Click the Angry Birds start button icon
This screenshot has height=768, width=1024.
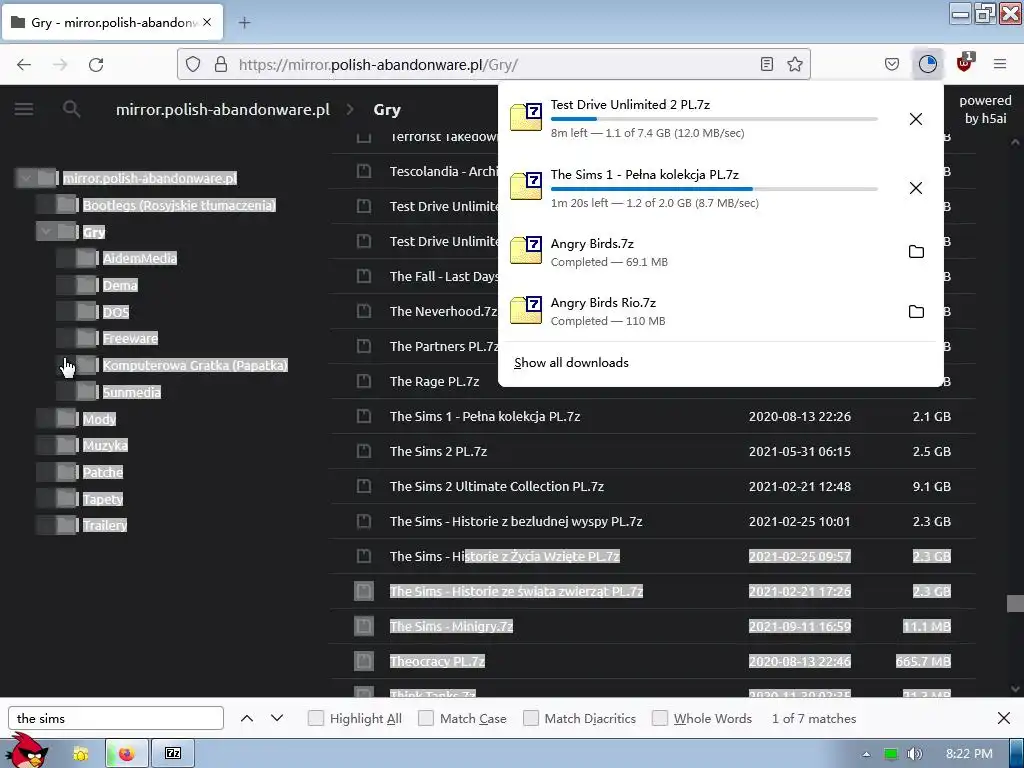(x=27, y=752)
